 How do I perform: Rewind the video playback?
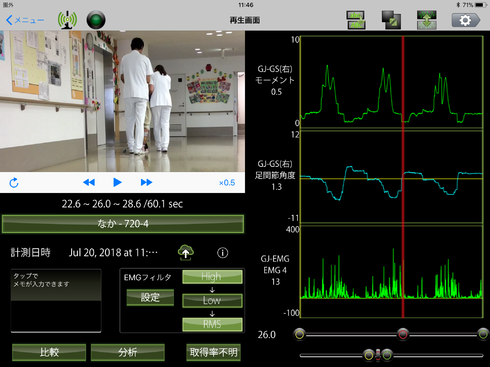point(89,182)
